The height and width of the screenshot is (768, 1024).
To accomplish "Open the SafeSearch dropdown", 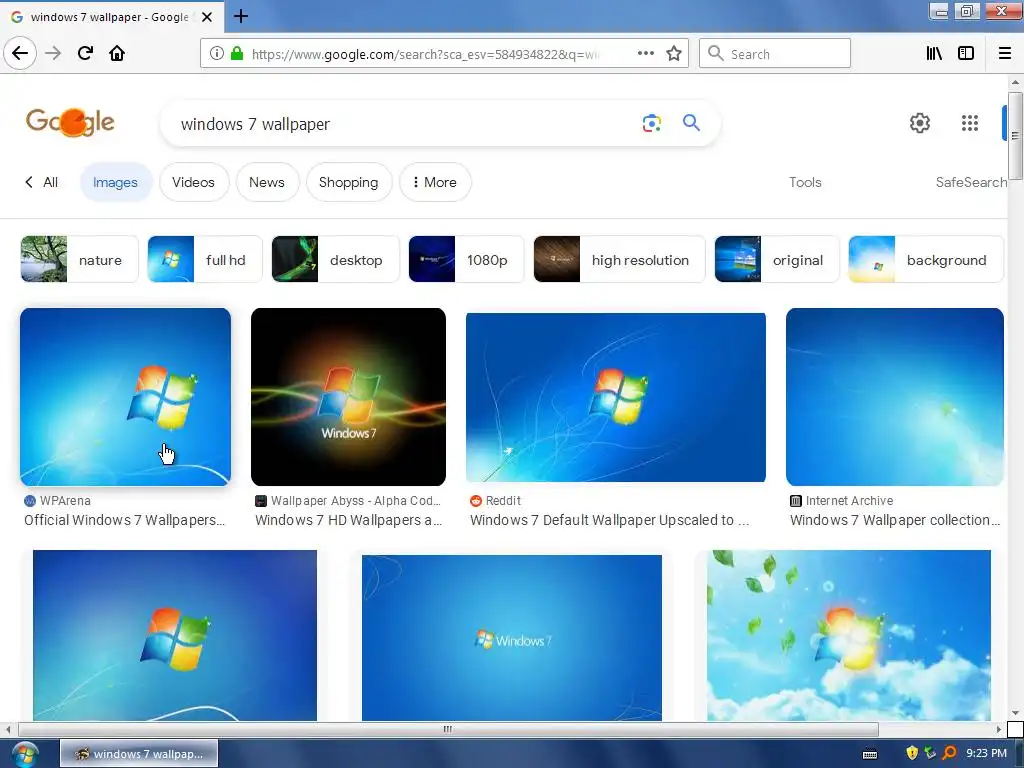I will coord(971,182).
